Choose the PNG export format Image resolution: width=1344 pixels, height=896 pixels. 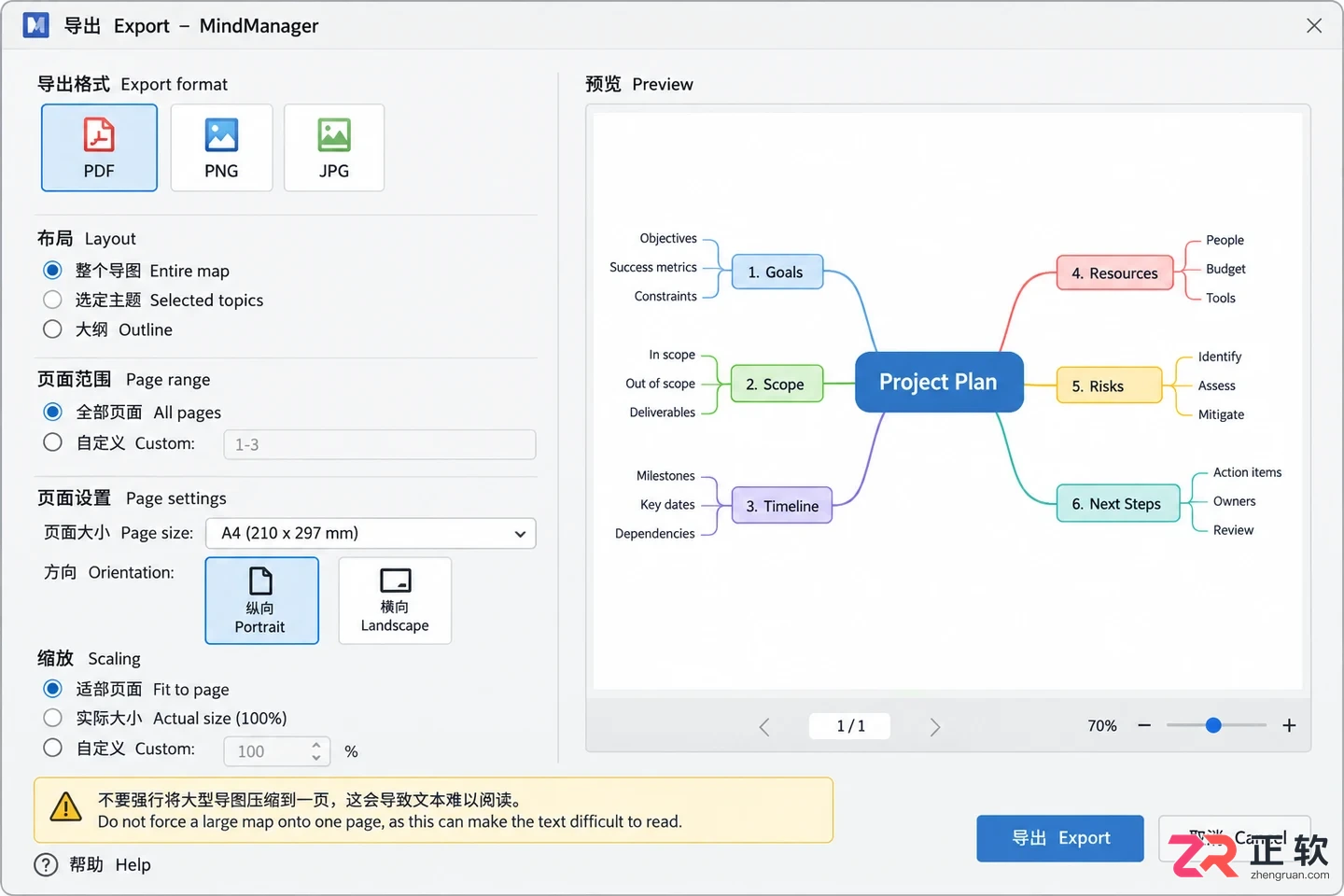(221, 147)
